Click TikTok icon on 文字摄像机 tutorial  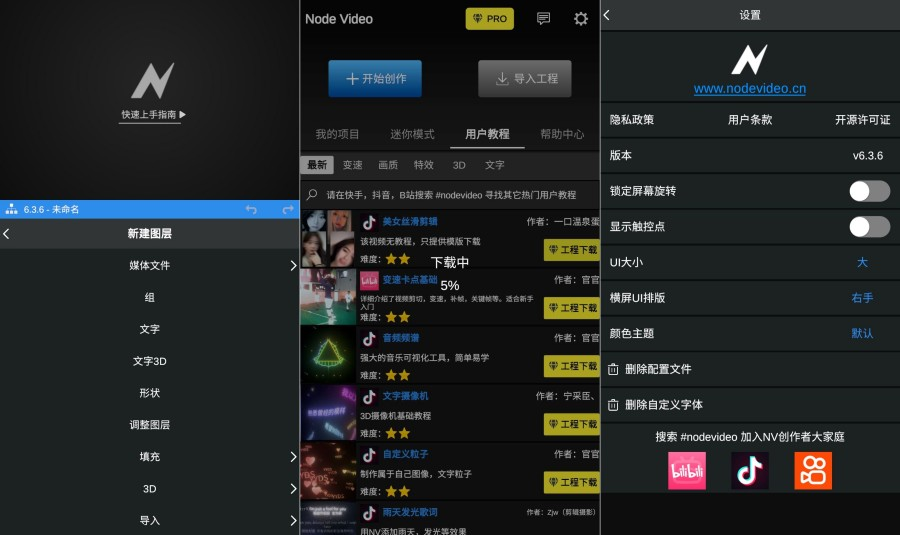coord(369,397)
